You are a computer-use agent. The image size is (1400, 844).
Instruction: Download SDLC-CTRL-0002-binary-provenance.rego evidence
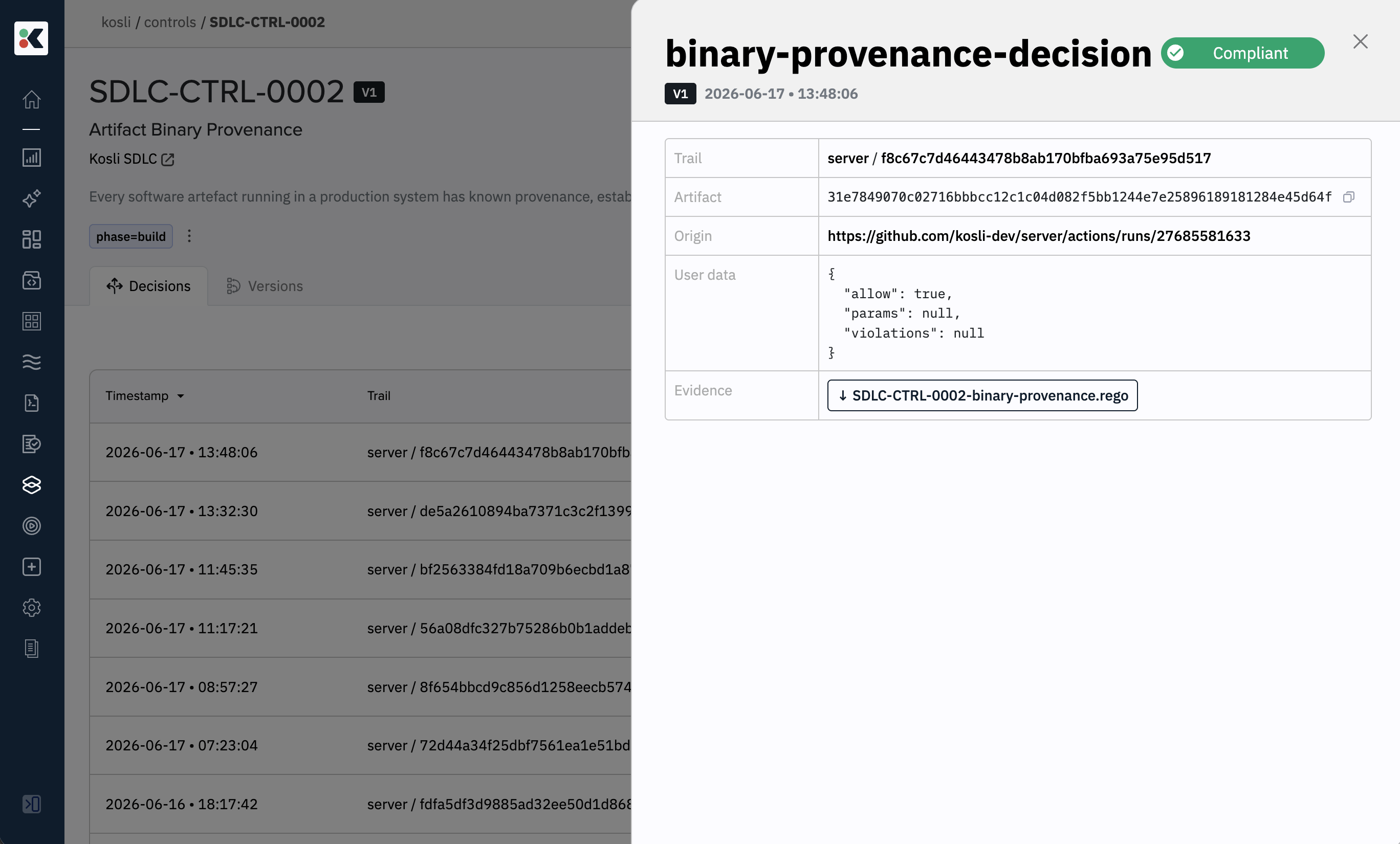[x=982, y=395]
